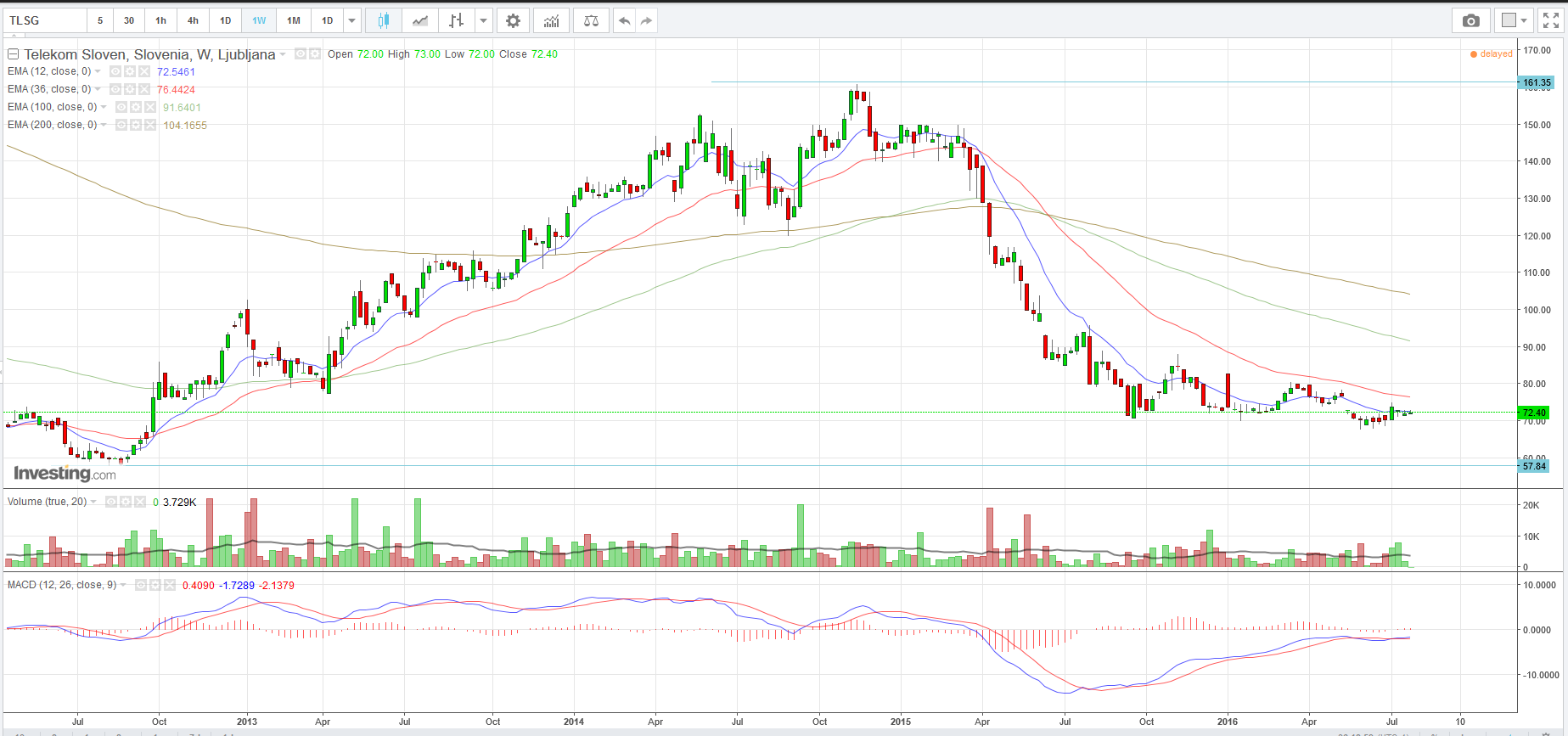
Task: Open format gear for the Volume indicator
Action: (126, 502)
